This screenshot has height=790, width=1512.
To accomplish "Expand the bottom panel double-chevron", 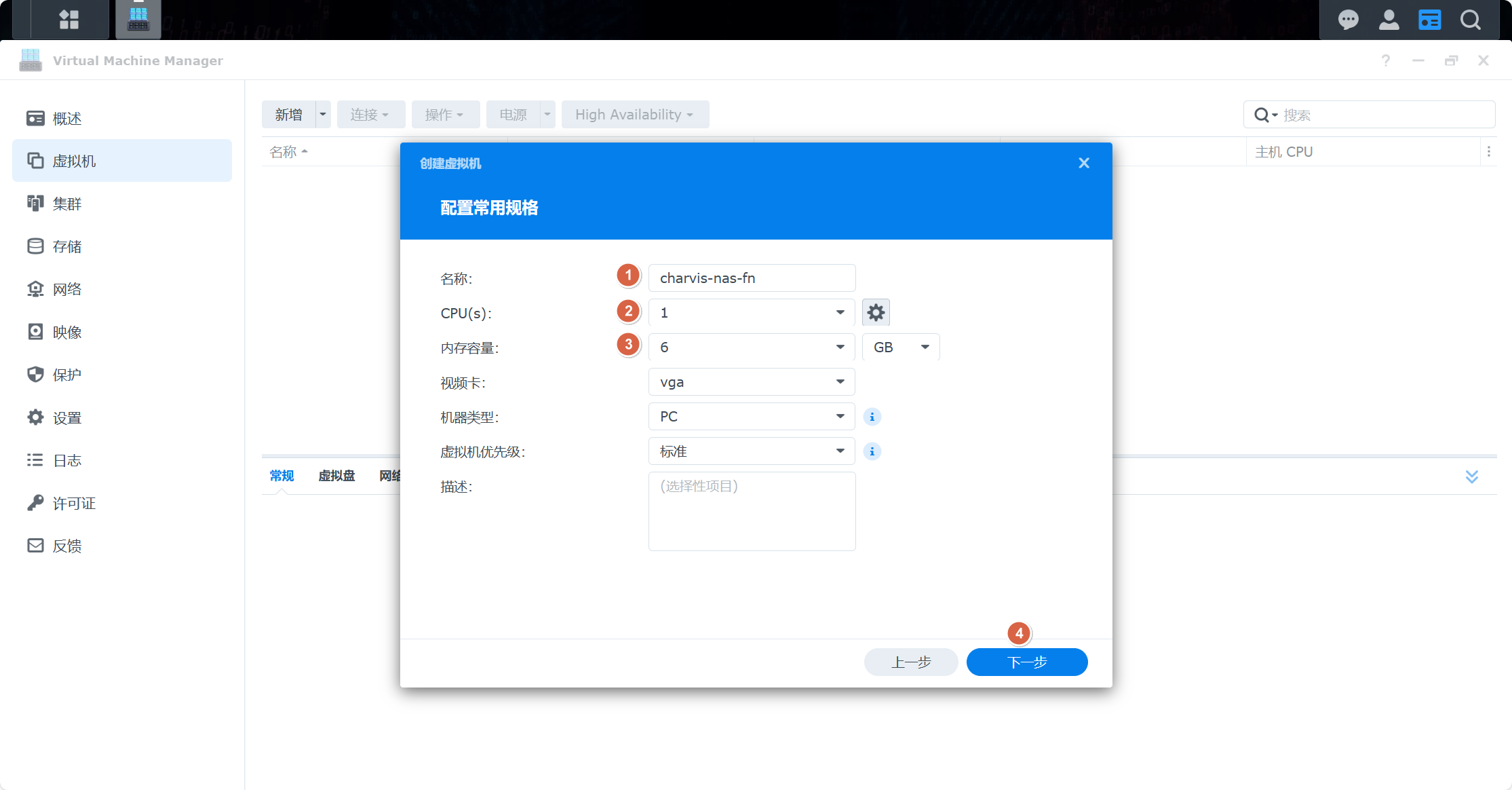I will point(1471,476).
